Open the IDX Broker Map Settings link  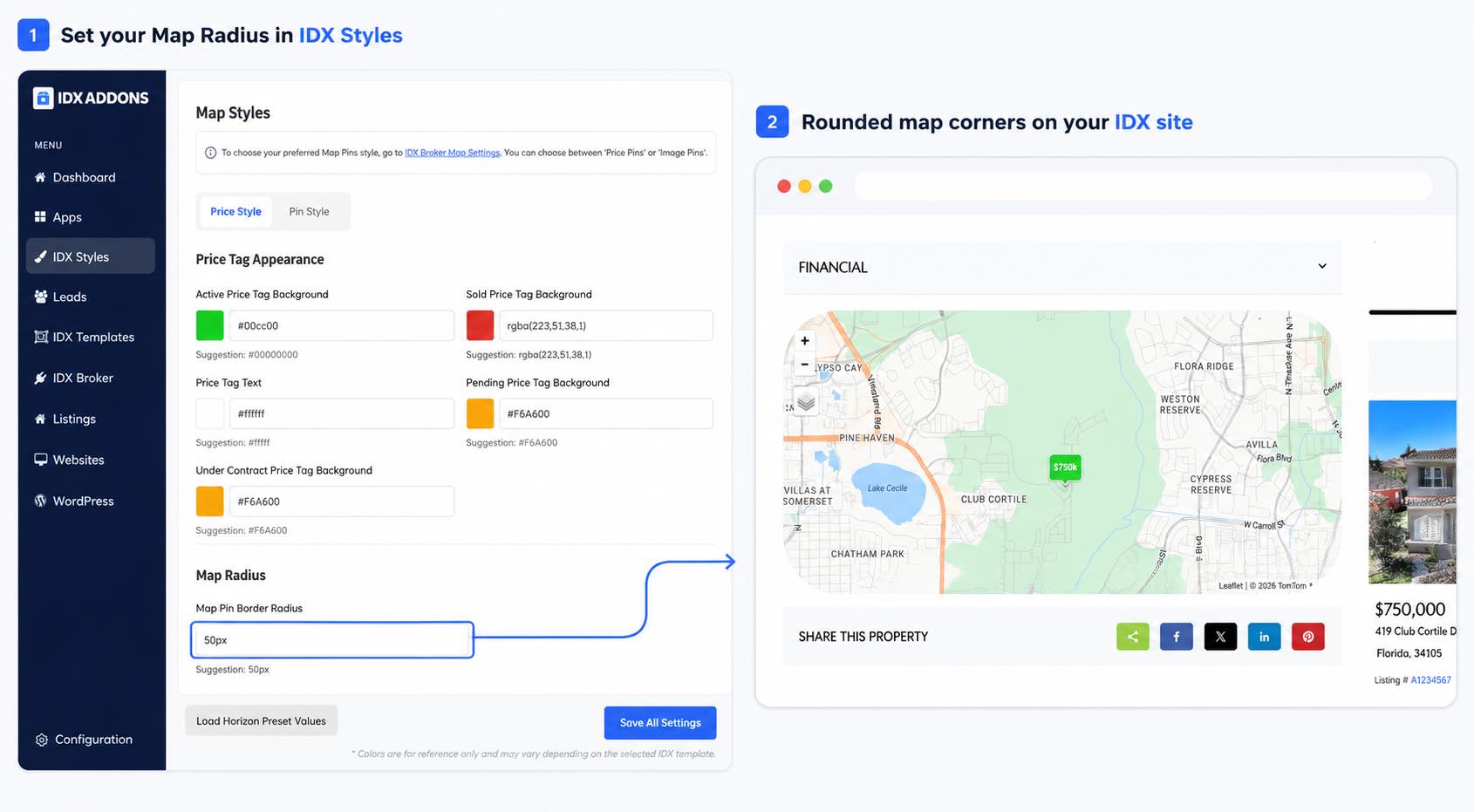pos(452,153)
